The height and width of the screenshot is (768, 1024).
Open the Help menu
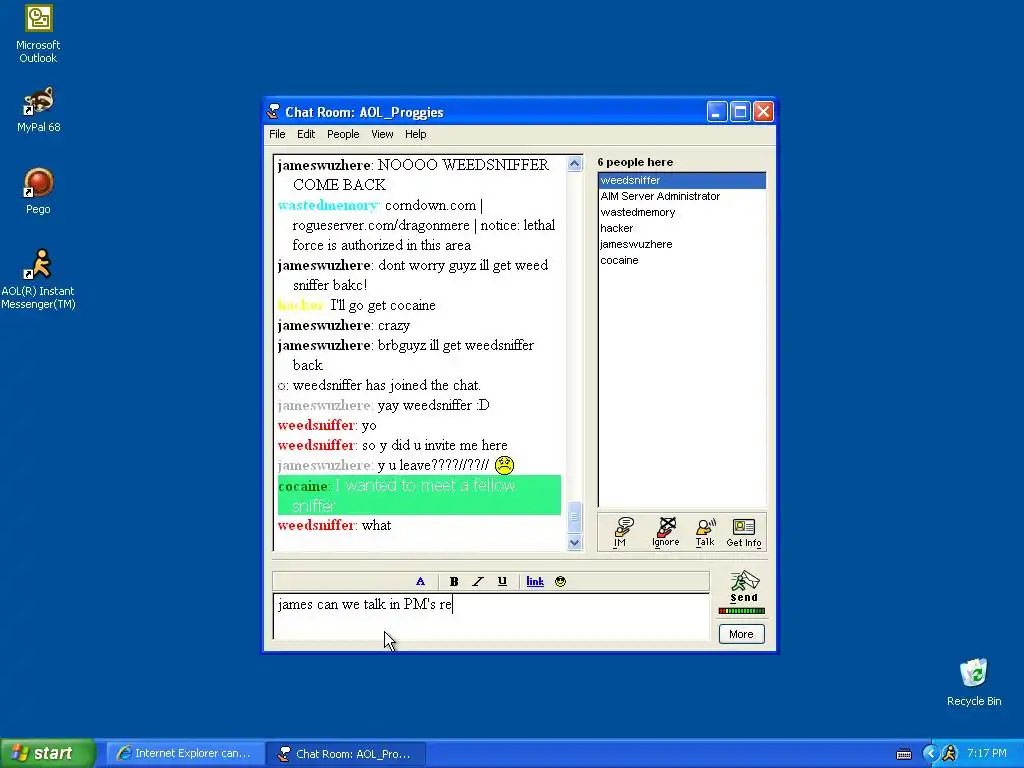[415, 134]
